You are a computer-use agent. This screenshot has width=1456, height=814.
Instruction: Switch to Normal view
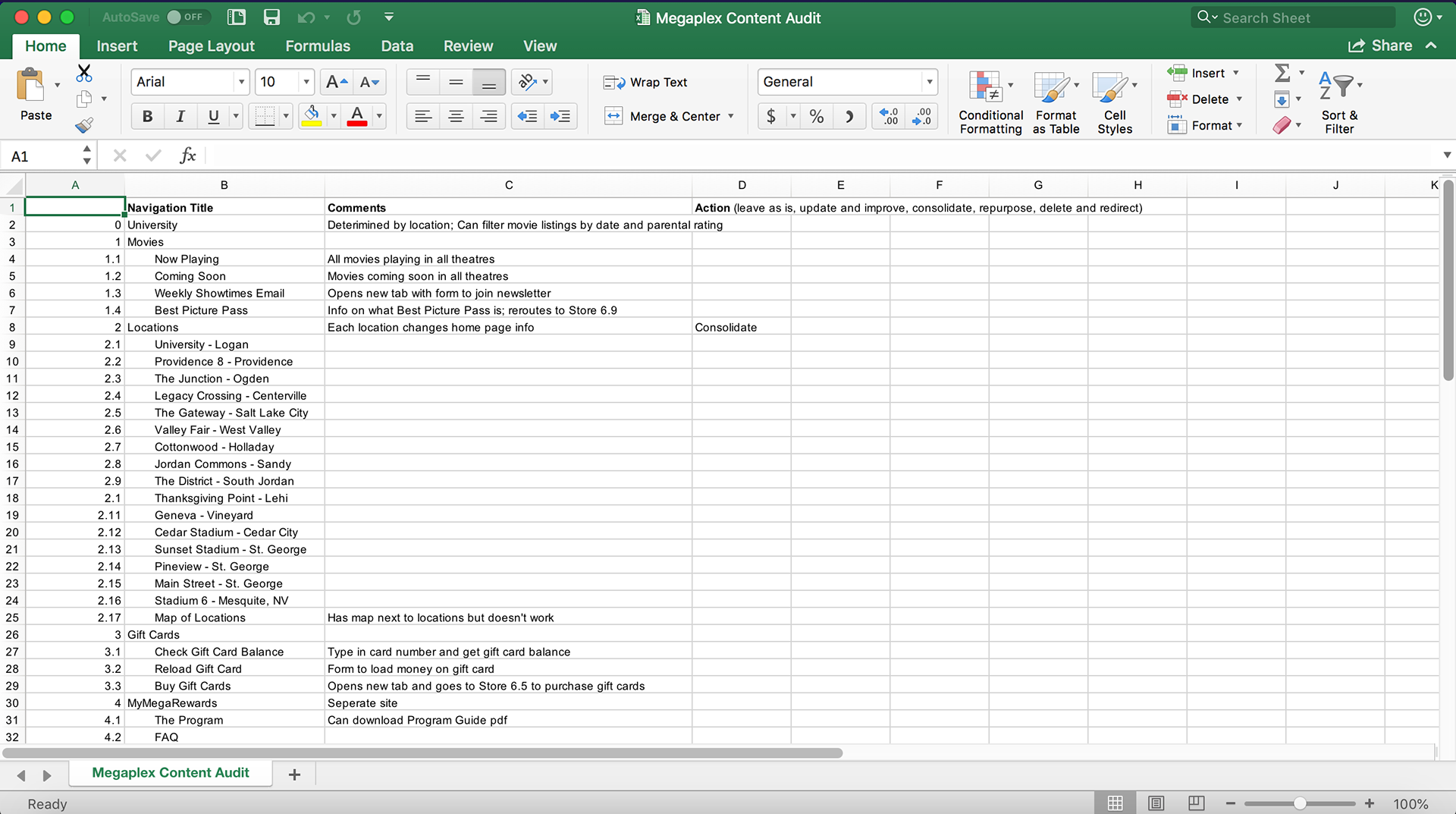tap(1115, 803)
